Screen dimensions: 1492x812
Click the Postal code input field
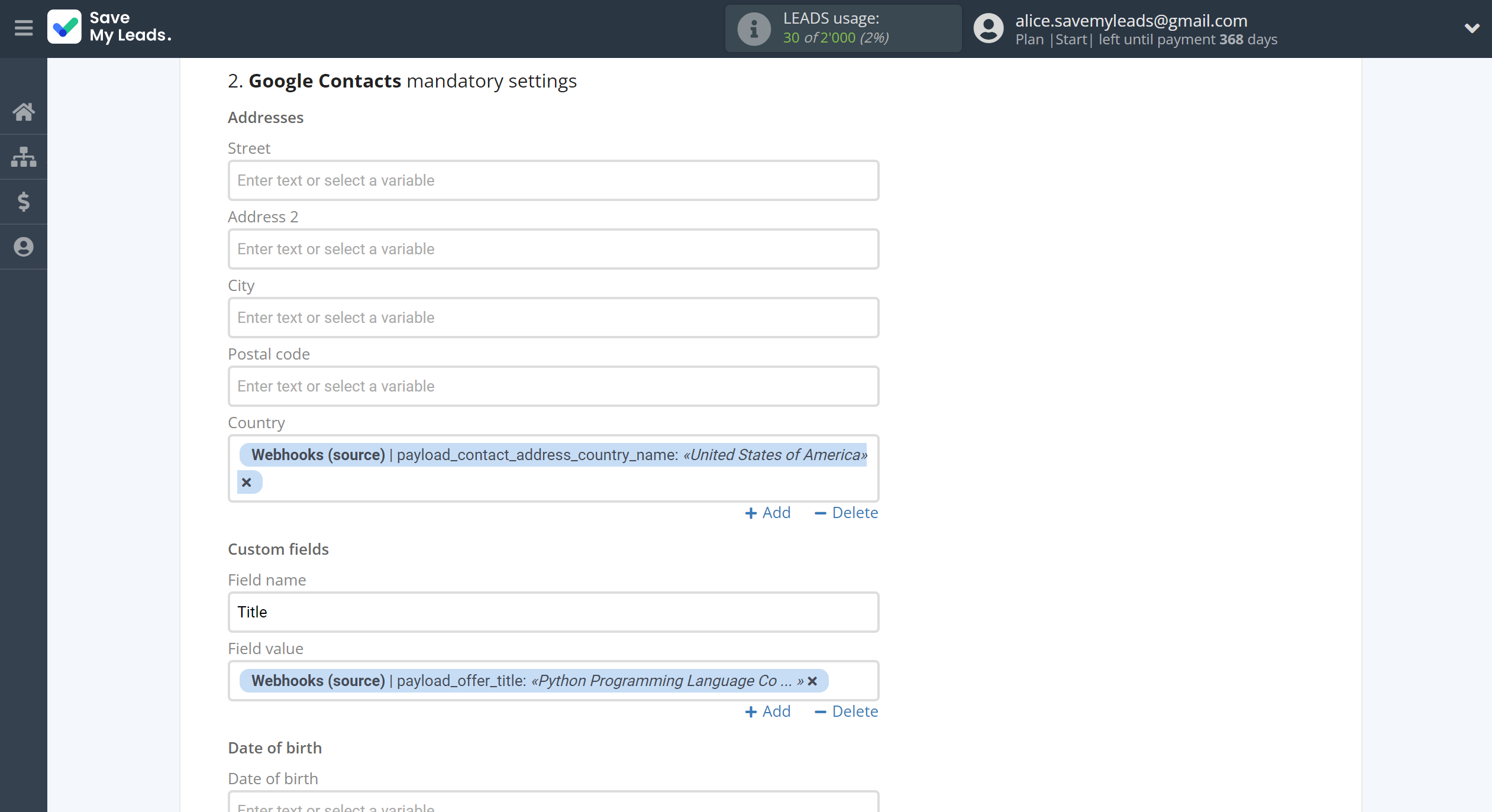[x=553, y=386]
